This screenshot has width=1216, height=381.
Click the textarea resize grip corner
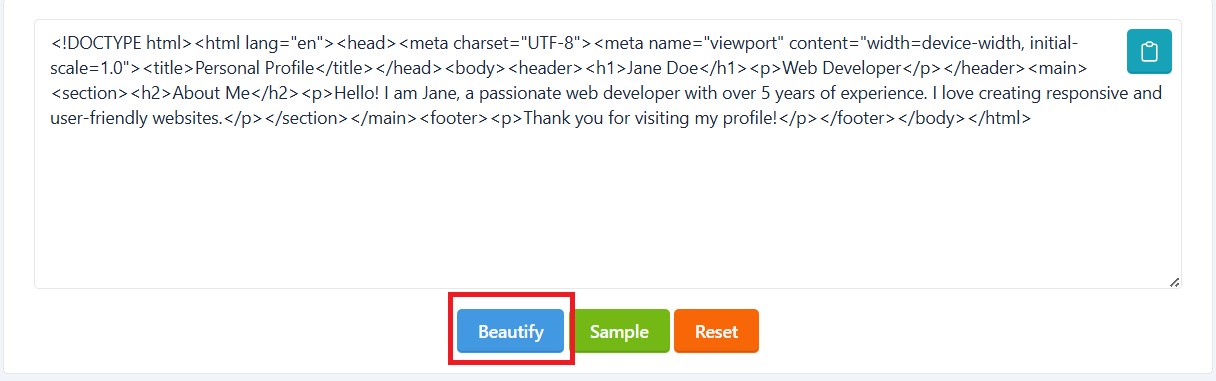pyautogui.click(x=1174, y=282)
